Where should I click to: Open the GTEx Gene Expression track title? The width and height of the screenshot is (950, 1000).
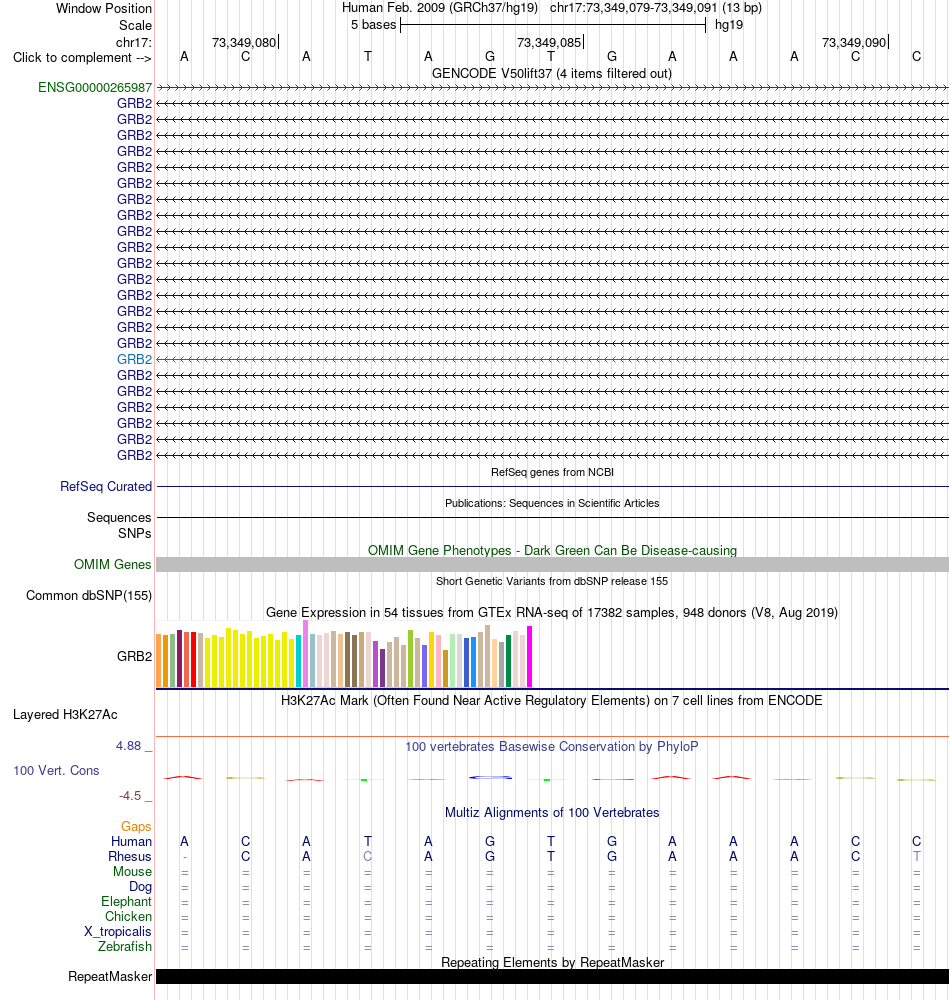552,612
